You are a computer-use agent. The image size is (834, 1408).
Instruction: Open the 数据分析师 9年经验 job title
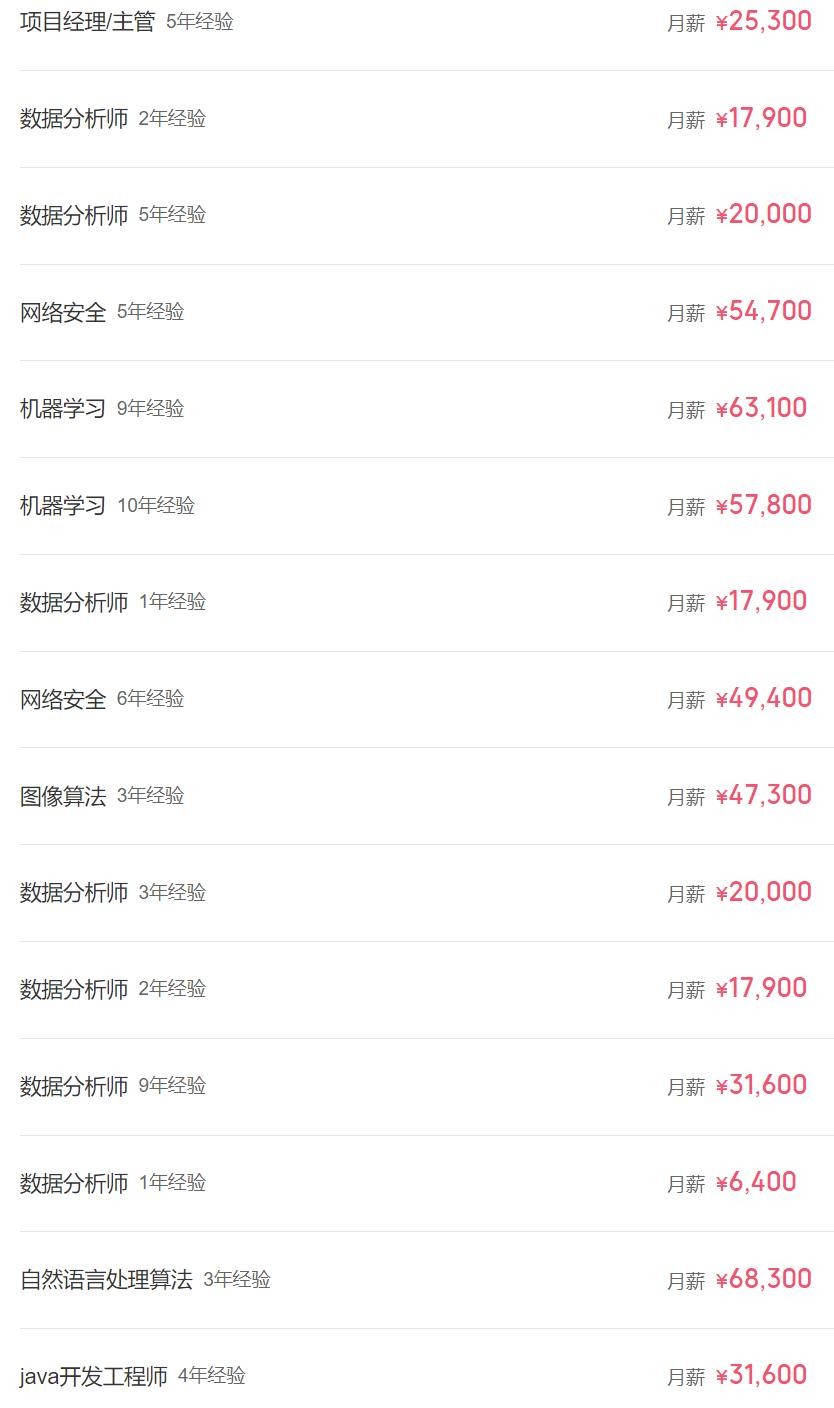tap(74, 1086)
